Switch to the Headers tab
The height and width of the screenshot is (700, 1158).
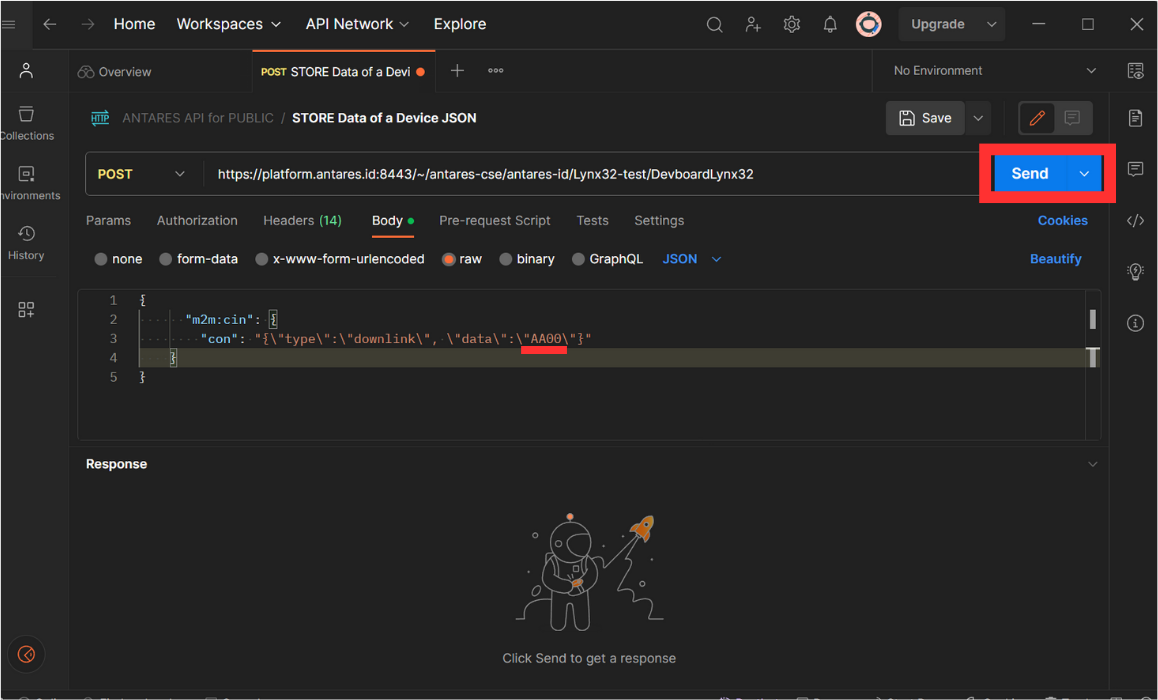[301, 220]
